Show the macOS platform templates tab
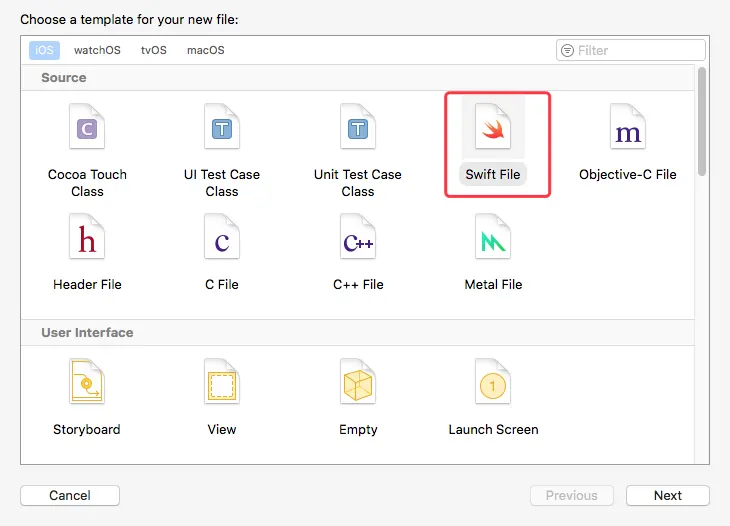 pos(206,50)
